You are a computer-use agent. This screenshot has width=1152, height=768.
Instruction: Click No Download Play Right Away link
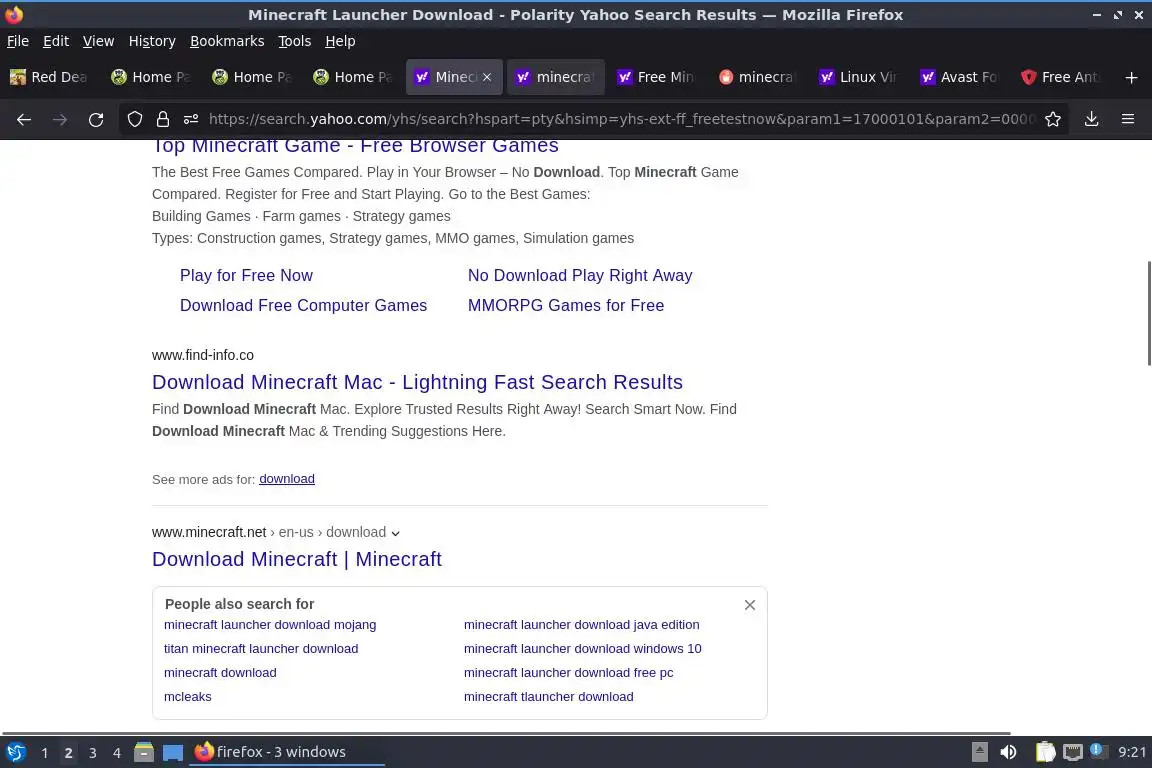pyautogui.click(x=580, y=276)
